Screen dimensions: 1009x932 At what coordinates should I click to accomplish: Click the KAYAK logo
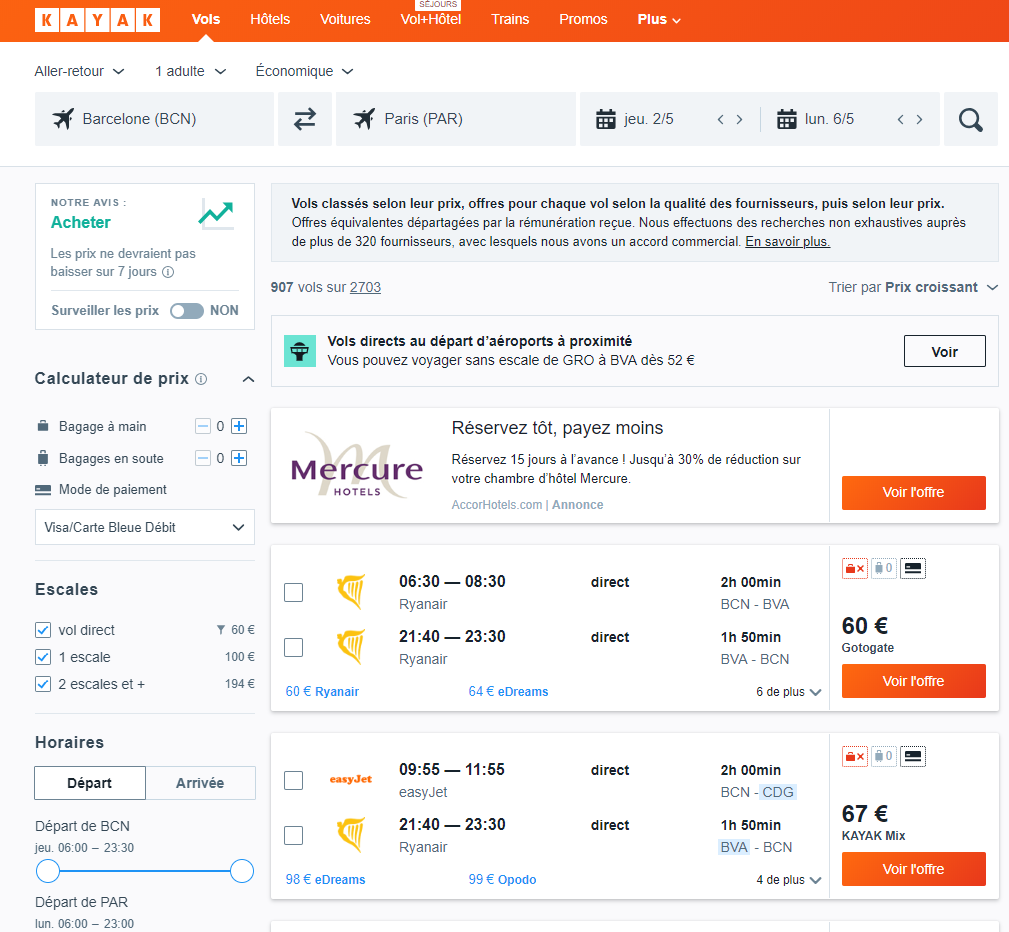97,20
